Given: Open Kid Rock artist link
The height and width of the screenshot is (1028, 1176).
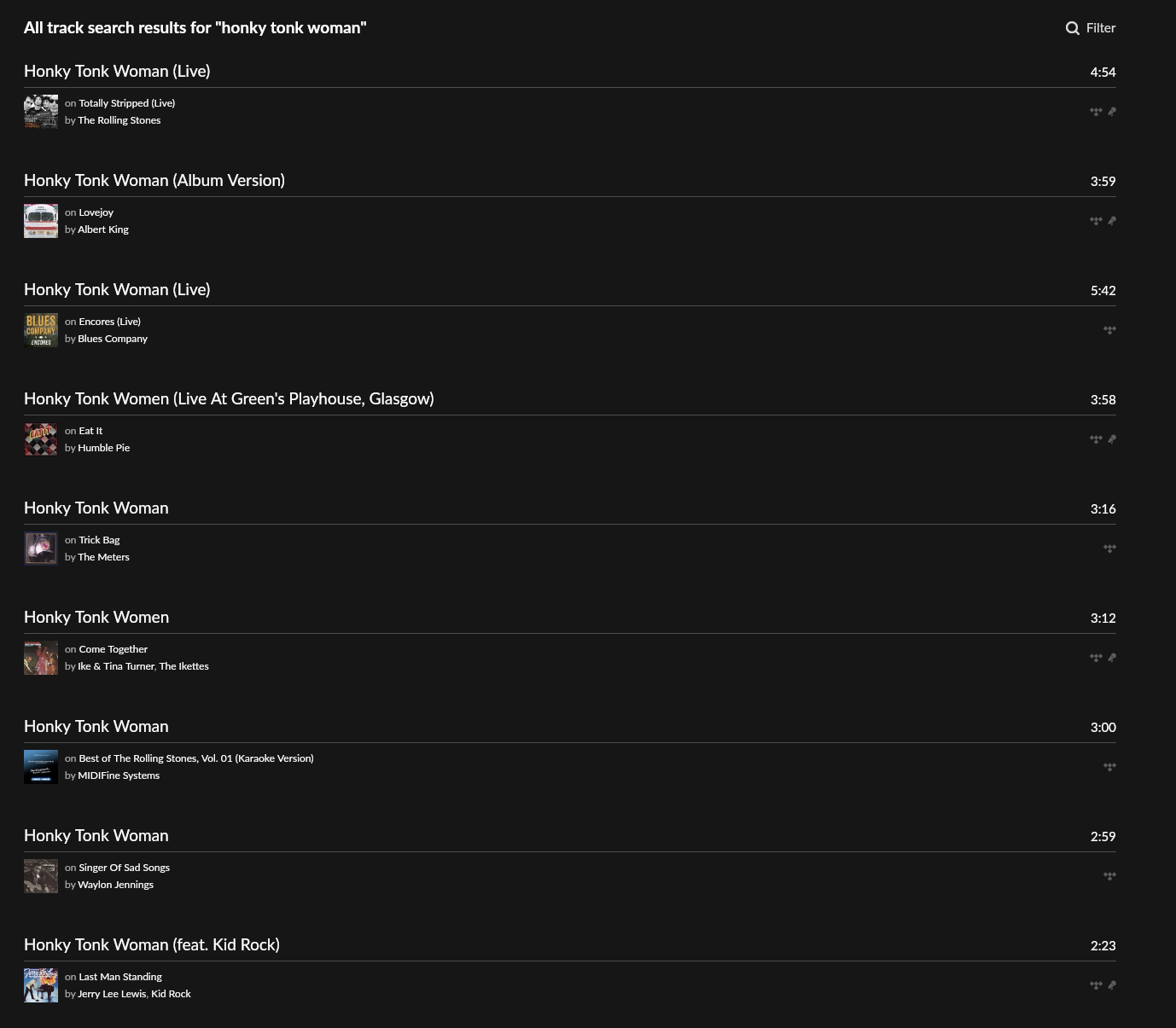Looking at the screenshot, I should point(171,994).
